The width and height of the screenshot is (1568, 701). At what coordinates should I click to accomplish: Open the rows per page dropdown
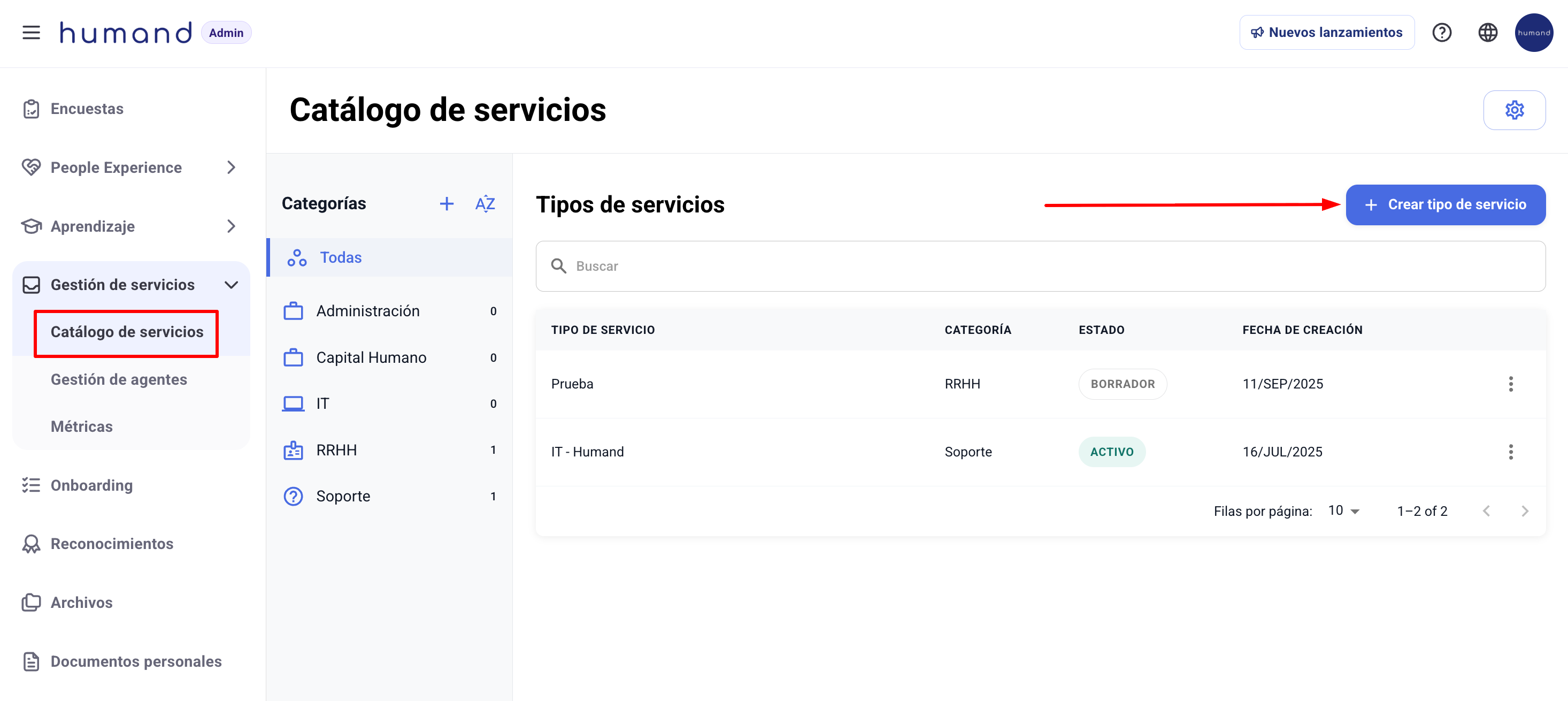1343,511
